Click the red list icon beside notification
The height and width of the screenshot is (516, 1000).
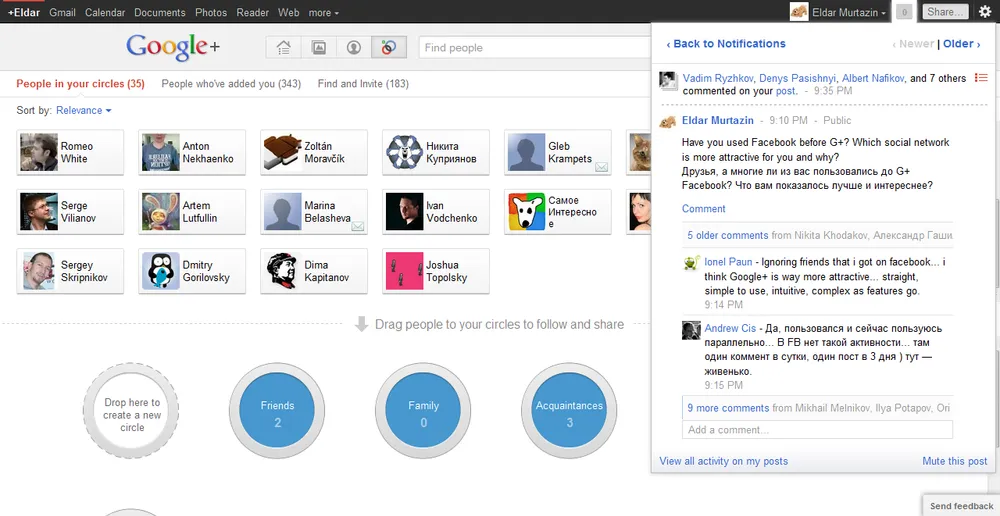pos(980,78)
